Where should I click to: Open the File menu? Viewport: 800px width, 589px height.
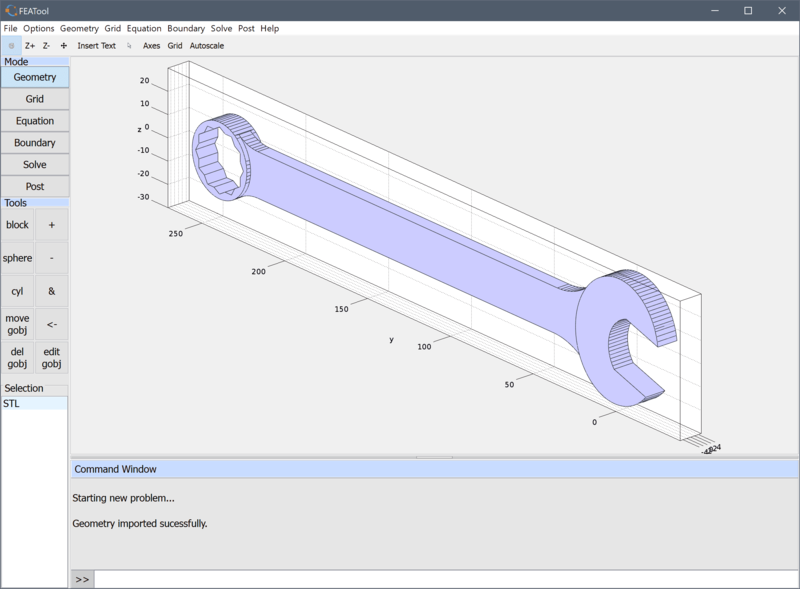tap(10, 29)
